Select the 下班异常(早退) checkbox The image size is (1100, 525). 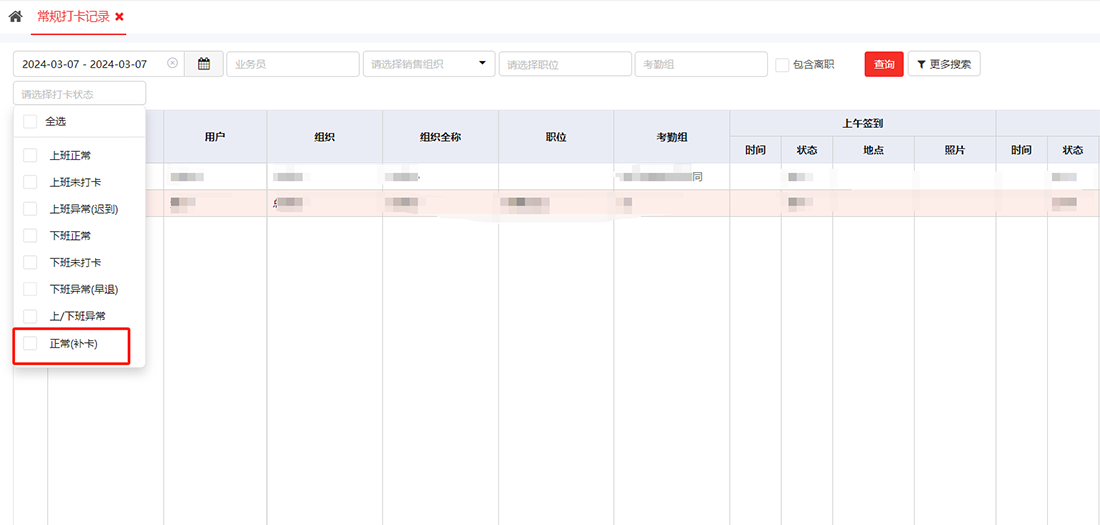tap(30, 289)
